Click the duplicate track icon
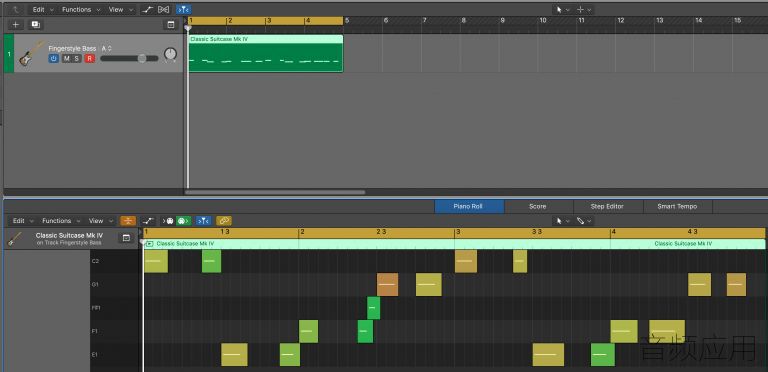This screenshot has height=372, width=768. point(35,24)
